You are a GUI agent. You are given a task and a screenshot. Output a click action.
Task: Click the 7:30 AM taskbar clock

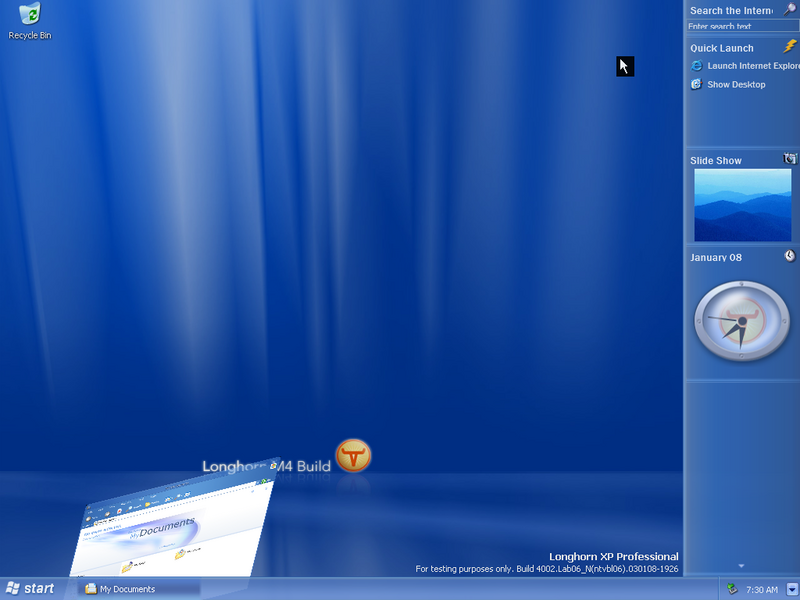[x=762, y=590]
